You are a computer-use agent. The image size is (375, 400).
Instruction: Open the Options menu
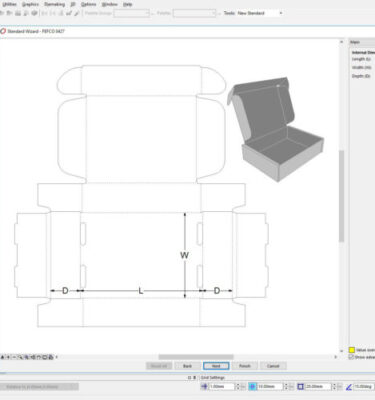(x=88, y=4)
